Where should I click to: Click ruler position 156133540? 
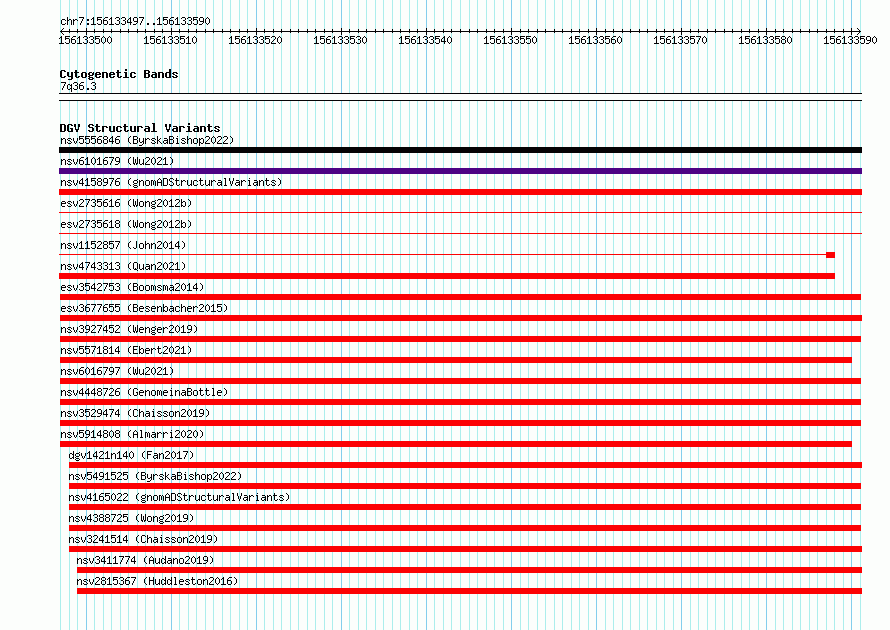(x=425, y=40)
